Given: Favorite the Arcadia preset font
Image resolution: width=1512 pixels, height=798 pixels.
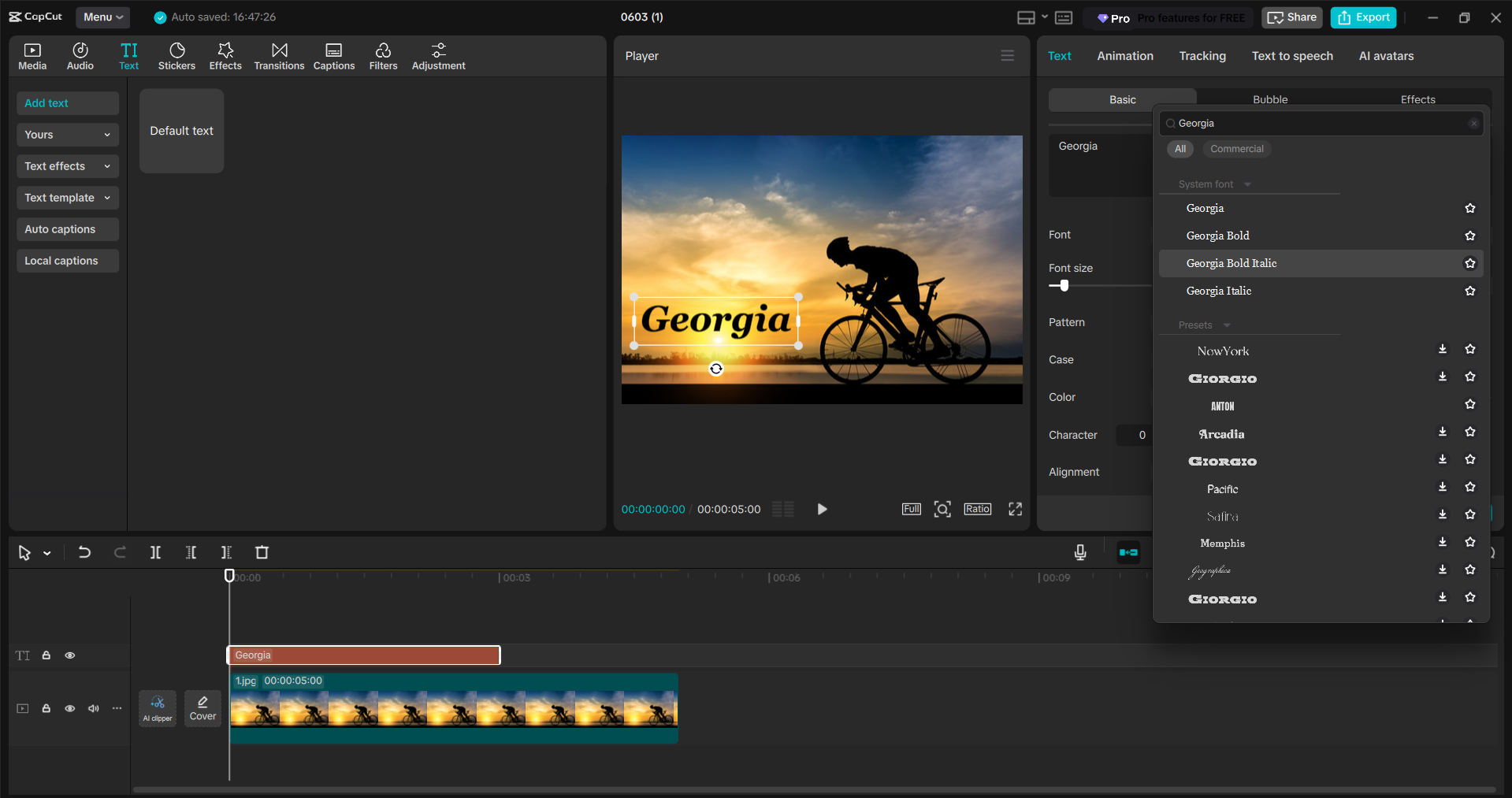Looking at the screenshot, I should click(x=1470, y=432).
